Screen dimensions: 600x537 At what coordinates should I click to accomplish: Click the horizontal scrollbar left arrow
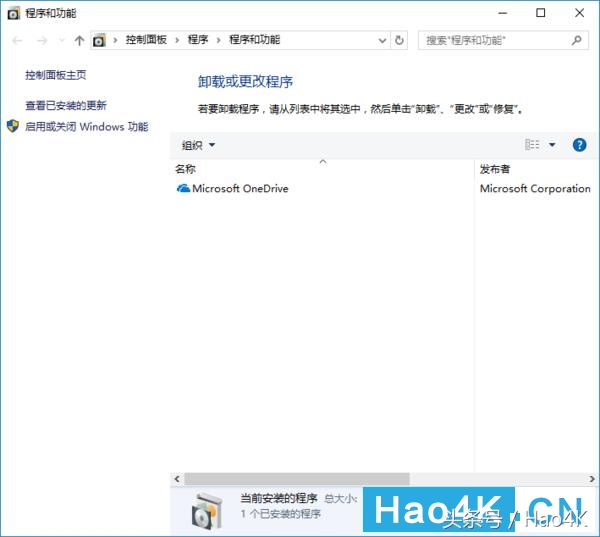[x=177, y=479]
